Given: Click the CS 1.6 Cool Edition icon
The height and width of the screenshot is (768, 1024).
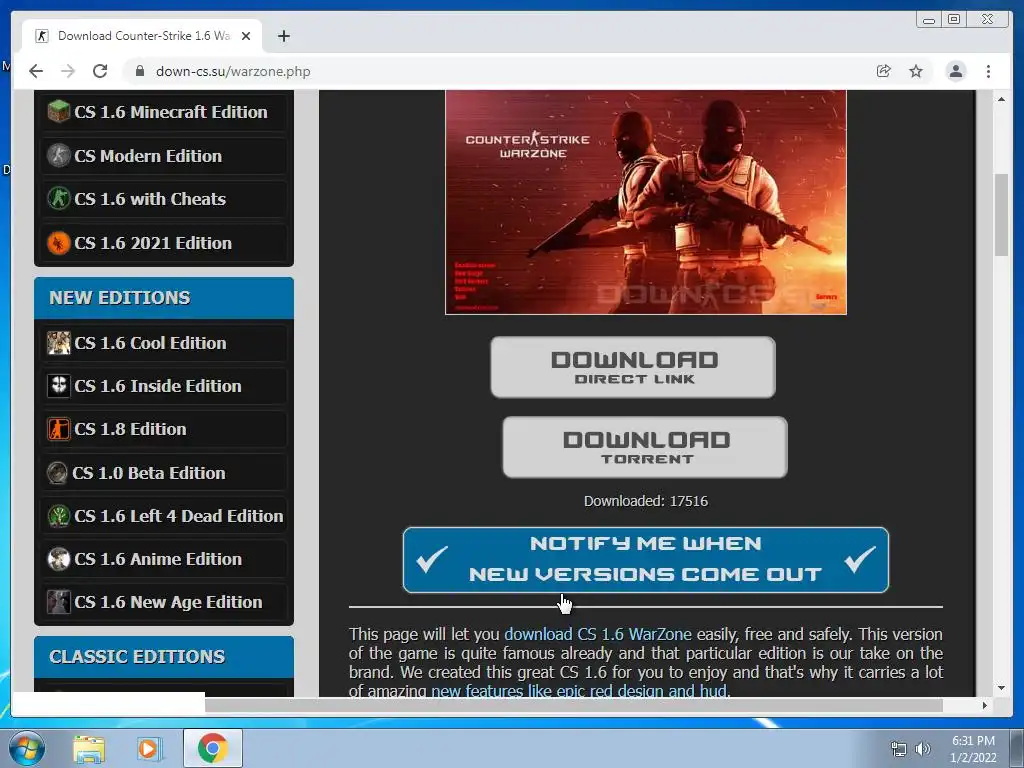Looking at the screenshot, I should click(x=59, y=343).
